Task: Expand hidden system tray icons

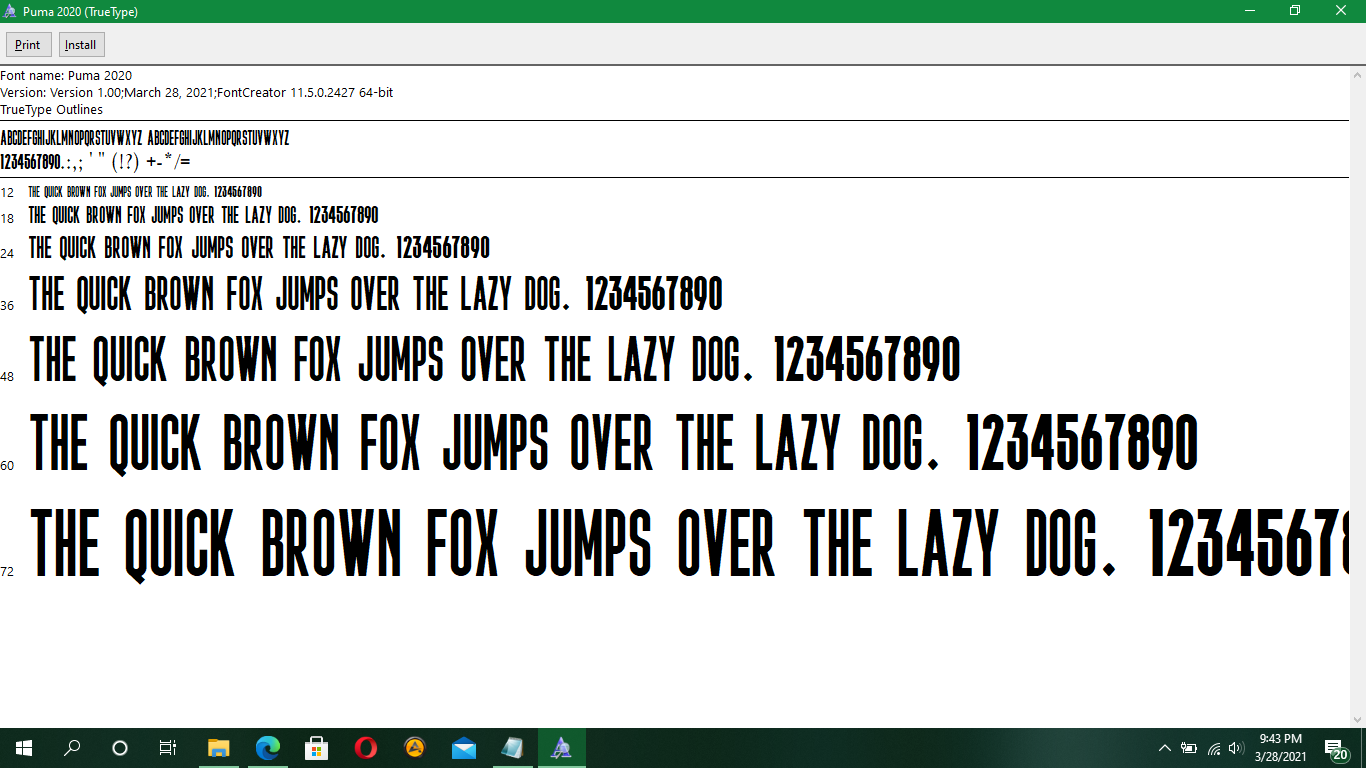Action: pyautogui.click(x=1164, y=748)
